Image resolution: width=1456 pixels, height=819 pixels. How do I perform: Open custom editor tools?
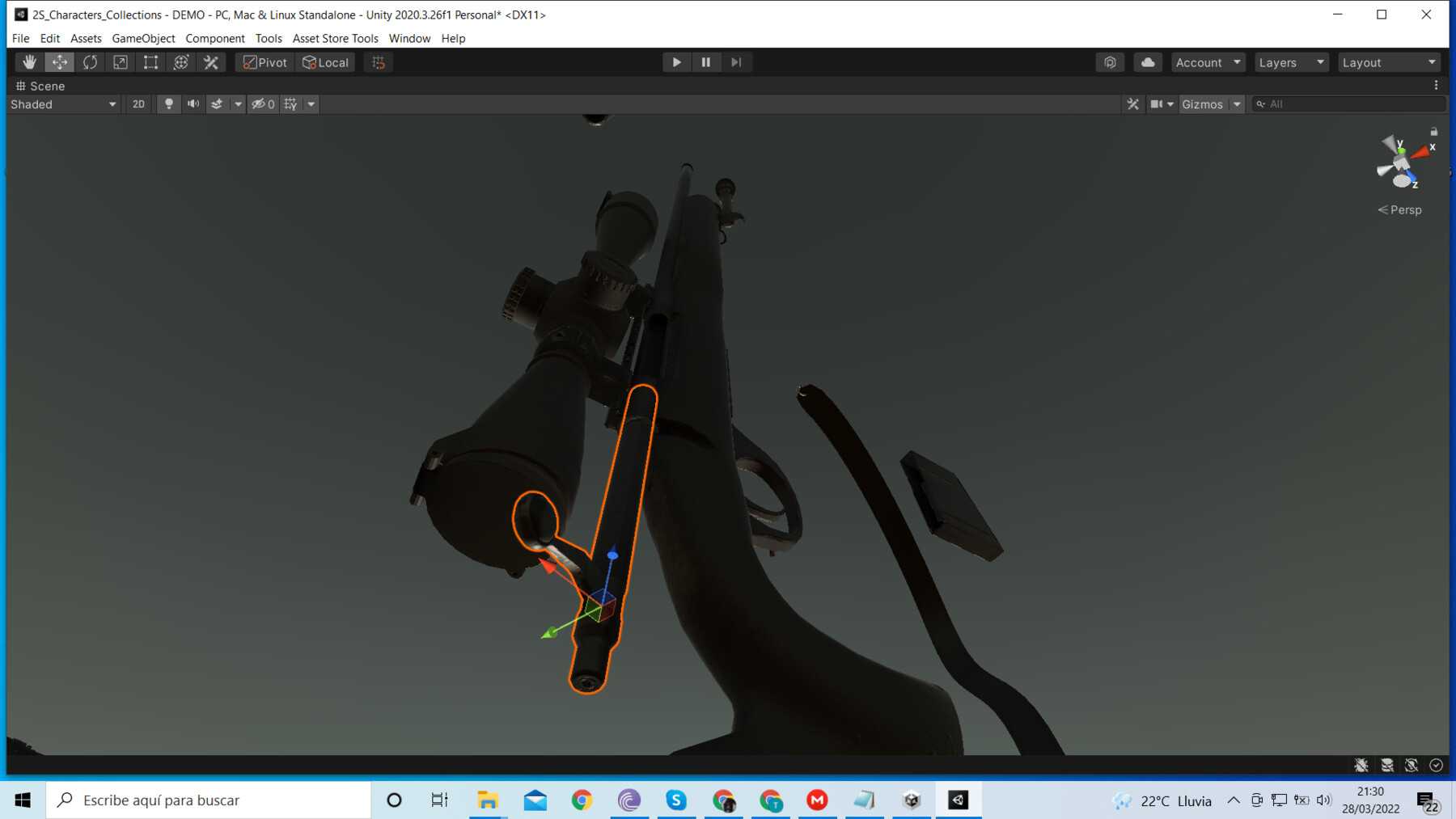click(211, 62)
